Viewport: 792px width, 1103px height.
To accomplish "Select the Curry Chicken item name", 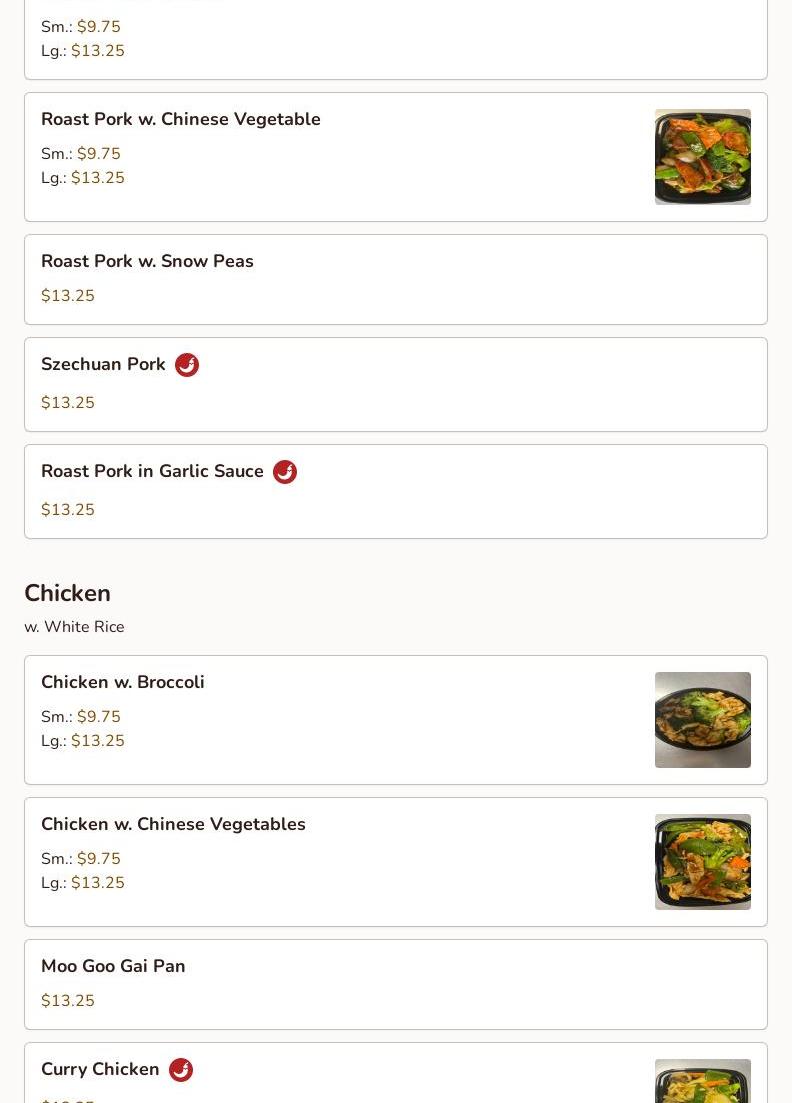I will click(x=100, y=1069).
